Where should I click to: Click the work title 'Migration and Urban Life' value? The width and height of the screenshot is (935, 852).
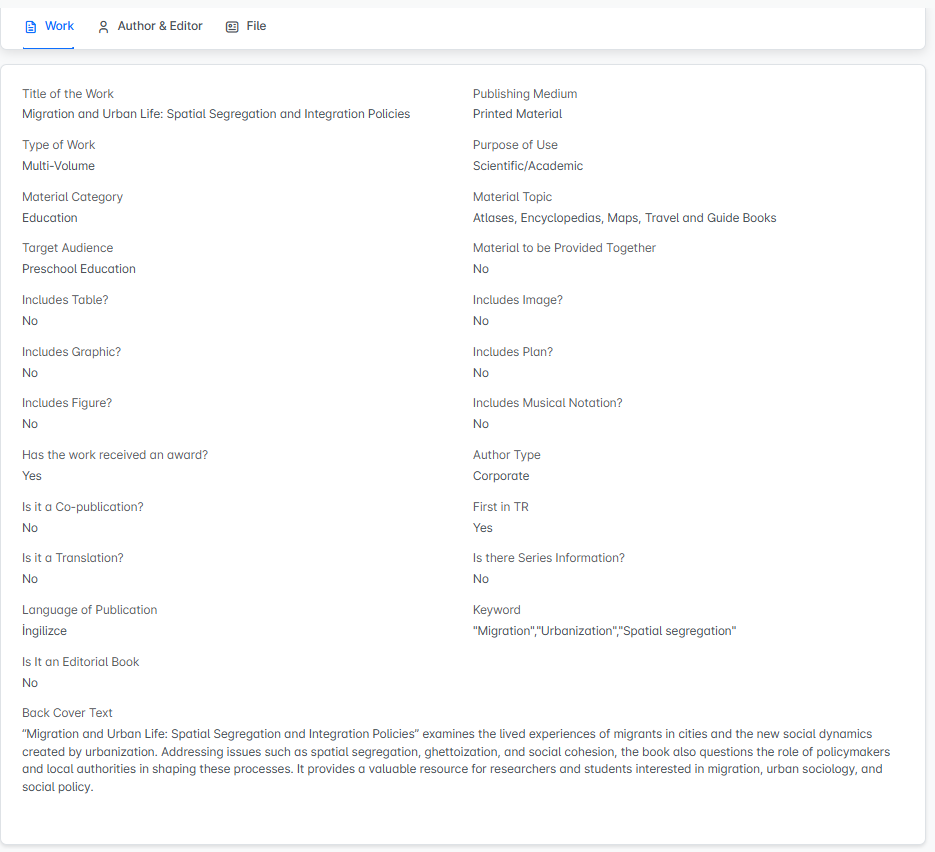click(216, 114)
